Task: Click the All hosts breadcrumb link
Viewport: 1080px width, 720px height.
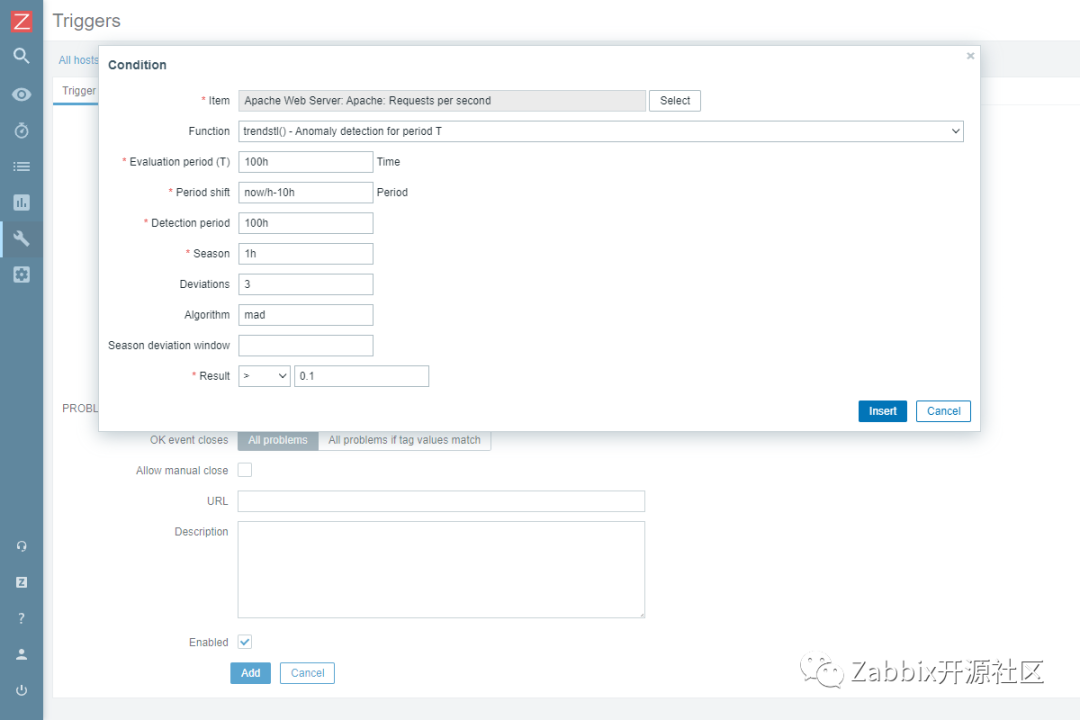Action: pyautogui.click(x=78, y=60)
